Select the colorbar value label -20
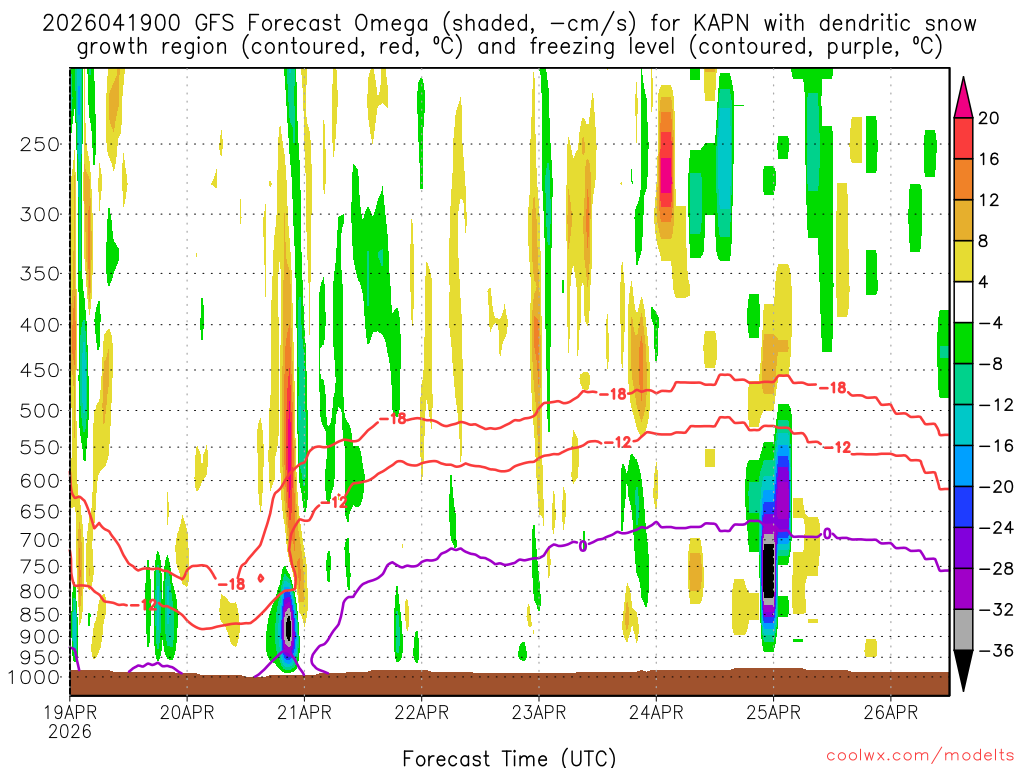 click(x=997, y=487)
